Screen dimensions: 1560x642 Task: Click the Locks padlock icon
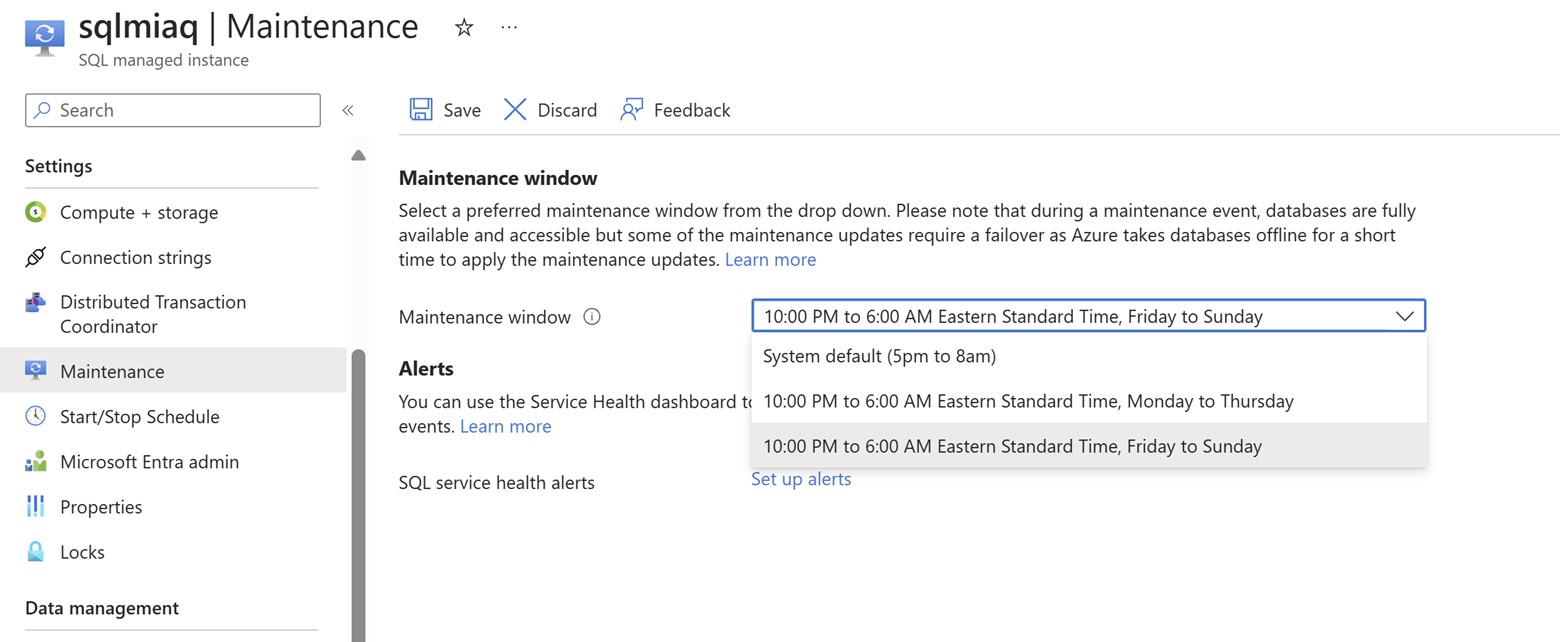[35, 551]
